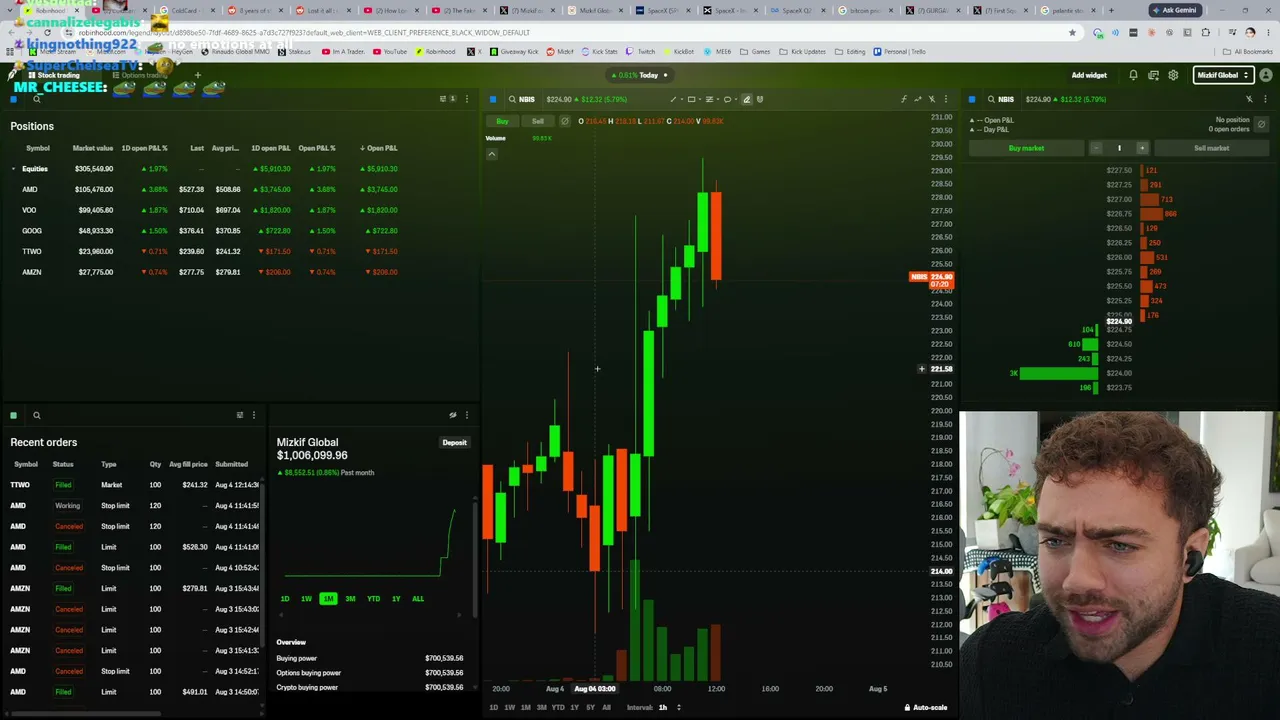Open the order ladder widget three-dot menu
The image size is (1280, 720).
(x=1265, y=99)
